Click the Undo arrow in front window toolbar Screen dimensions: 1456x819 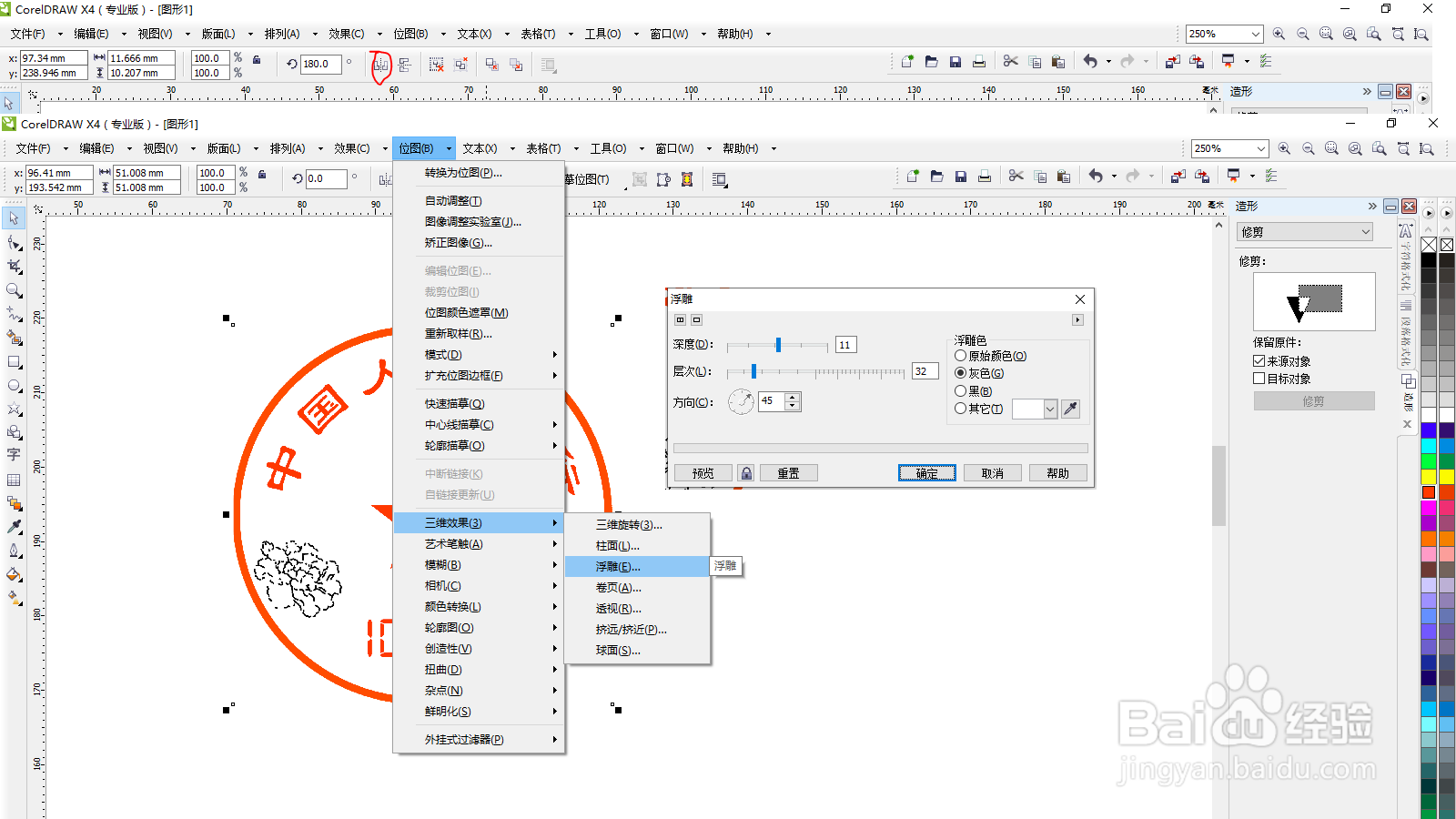(1096, 176)
